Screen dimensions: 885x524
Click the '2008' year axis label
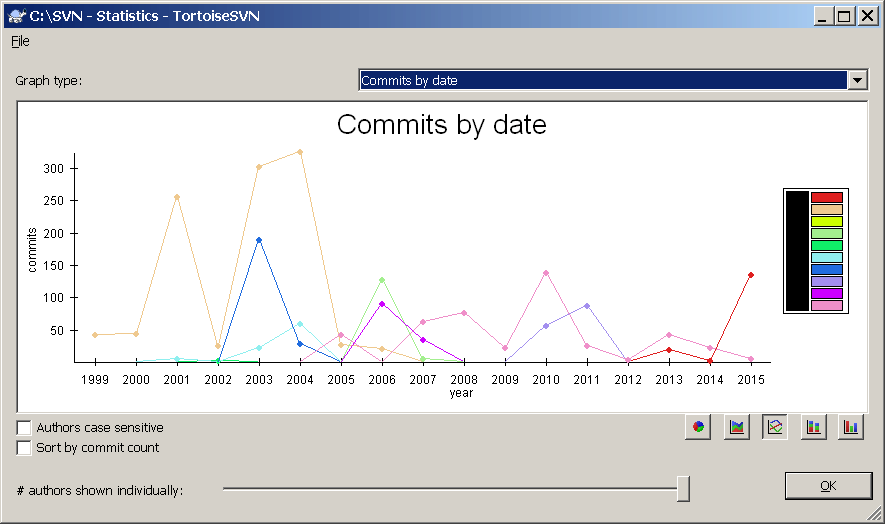[464, 380]
